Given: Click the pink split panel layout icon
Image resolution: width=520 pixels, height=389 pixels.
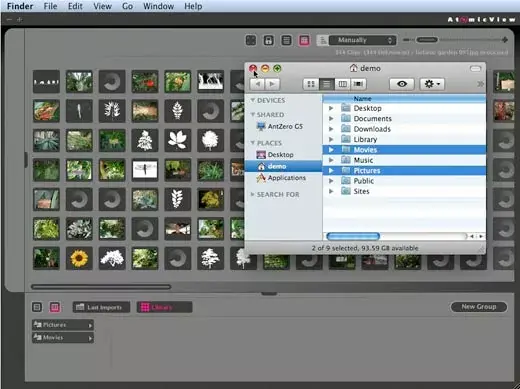Looking at the screenshot, I should pos(55,307).
